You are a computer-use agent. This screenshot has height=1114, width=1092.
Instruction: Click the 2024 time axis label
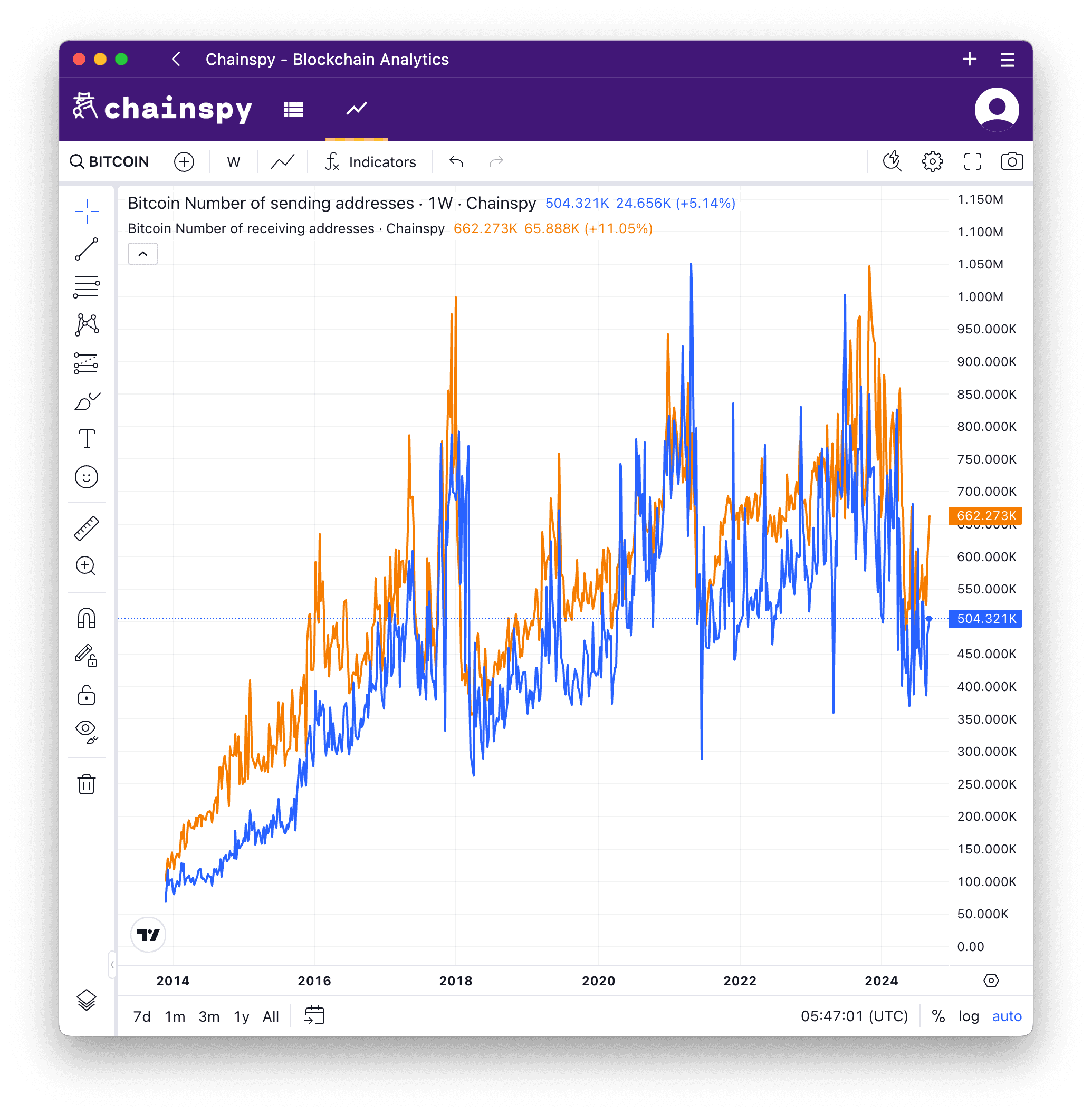[x=882, y=981]
